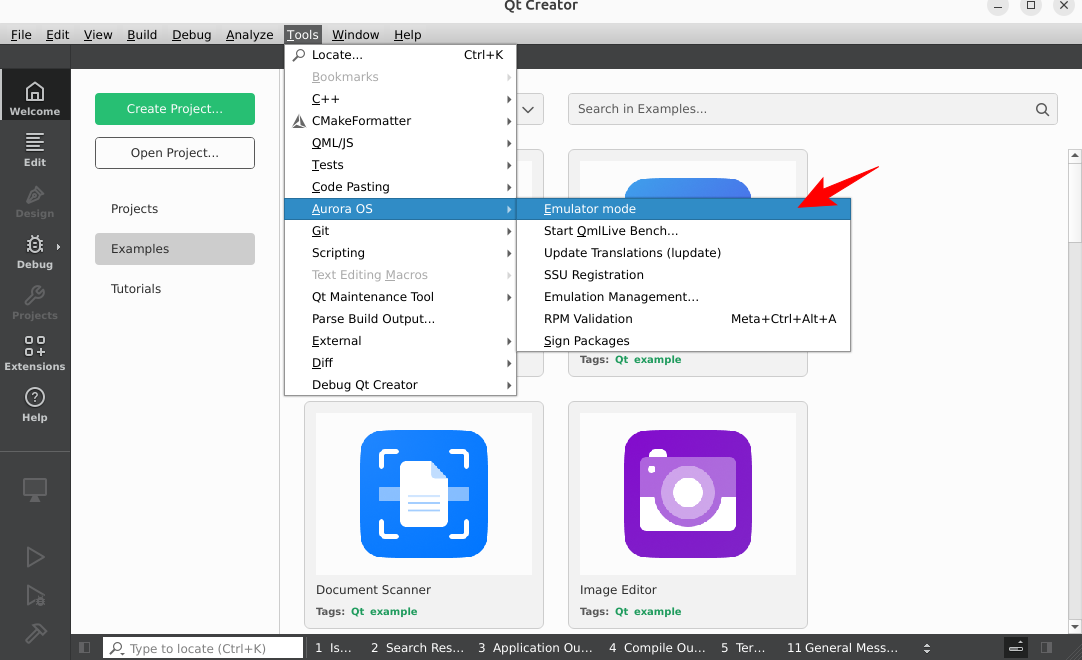1082x660 pixels.
Task: Click the Run play button
Action: 35,556
